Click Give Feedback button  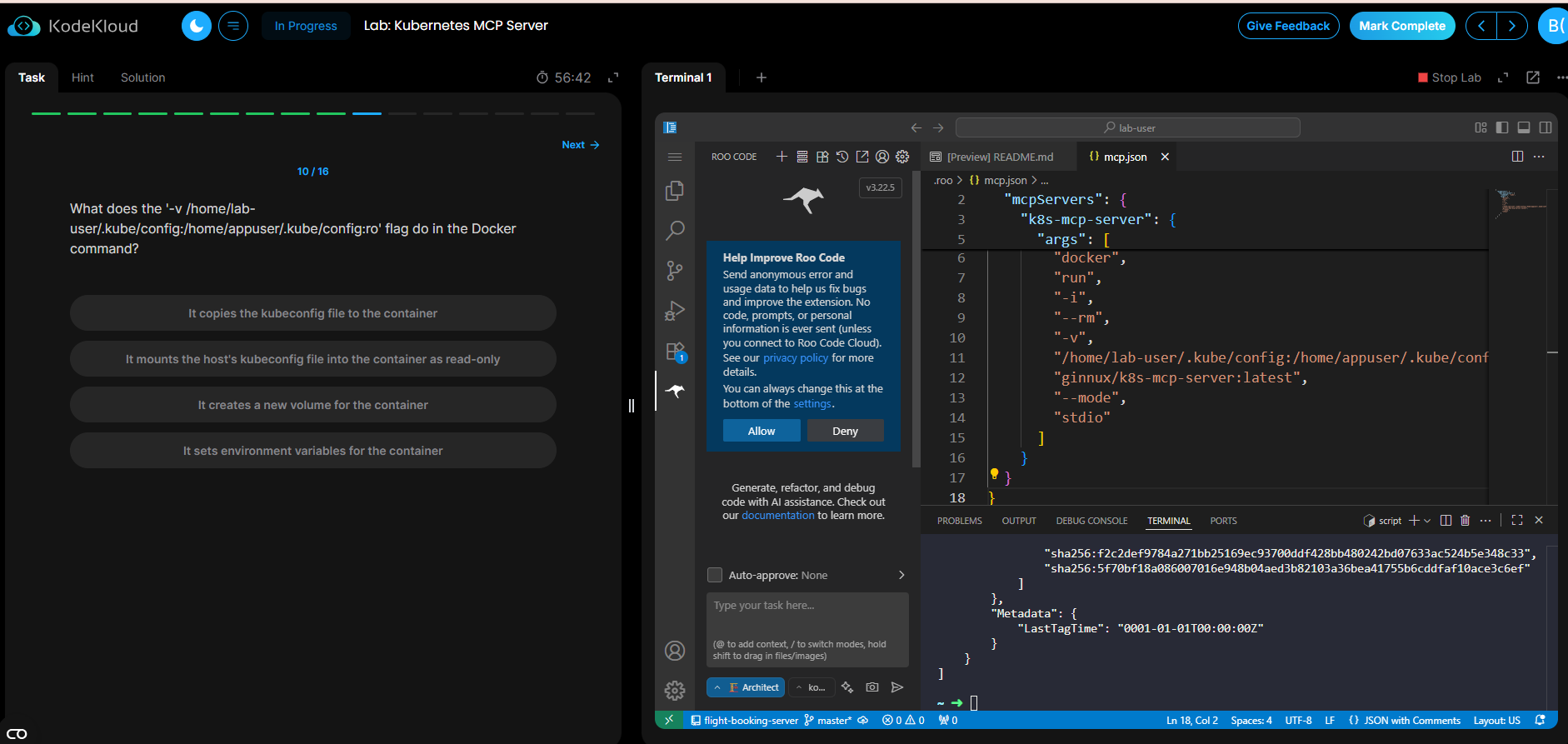point(1288,26)
